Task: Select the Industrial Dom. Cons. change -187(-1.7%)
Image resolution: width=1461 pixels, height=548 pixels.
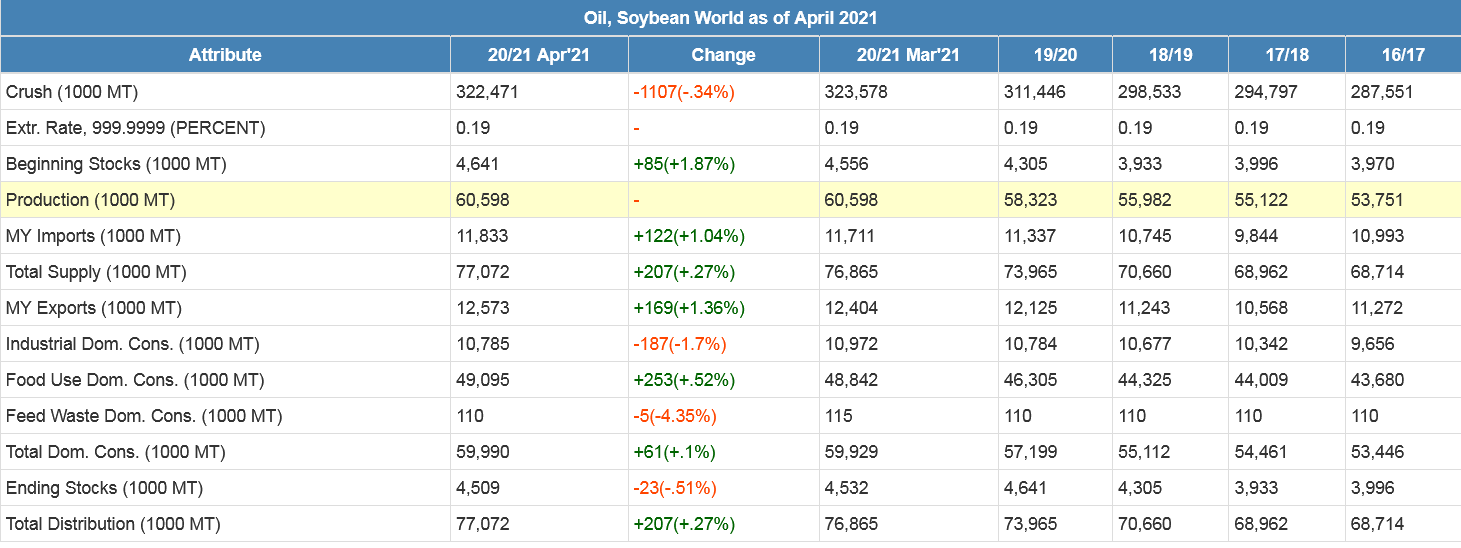Action: pos(680,344)
